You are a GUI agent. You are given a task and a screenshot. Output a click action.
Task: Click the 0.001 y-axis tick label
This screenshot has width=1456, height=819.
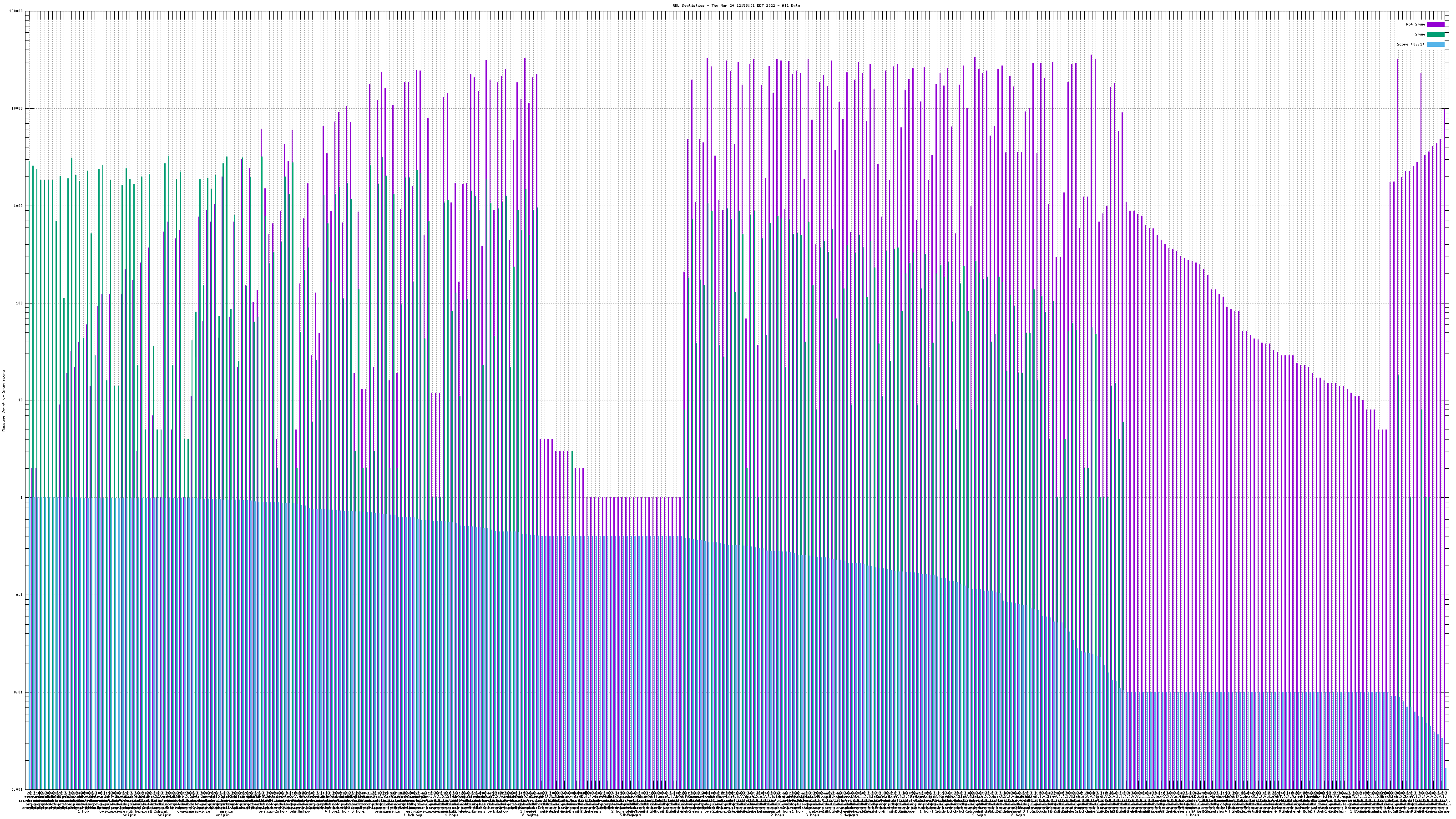[x=18, y=789]
